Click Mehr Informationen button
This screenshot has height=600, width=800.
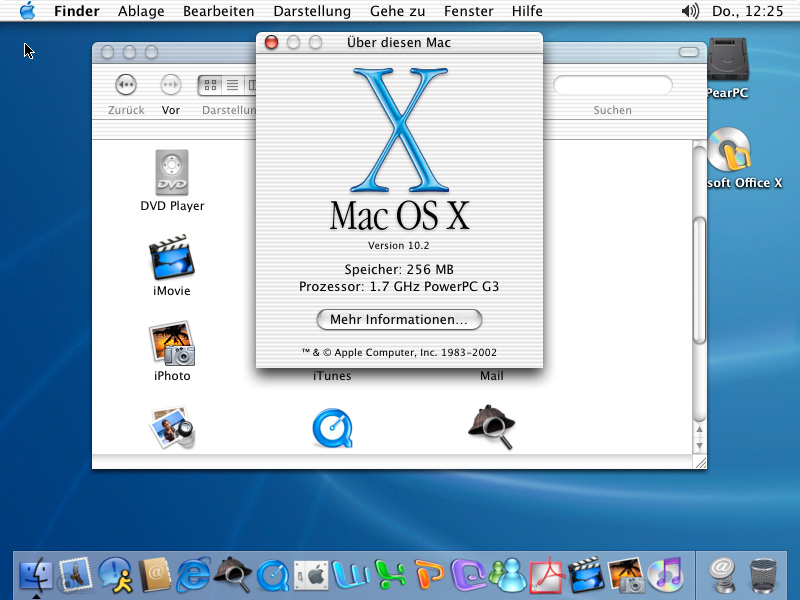click(x=399, y=319)
